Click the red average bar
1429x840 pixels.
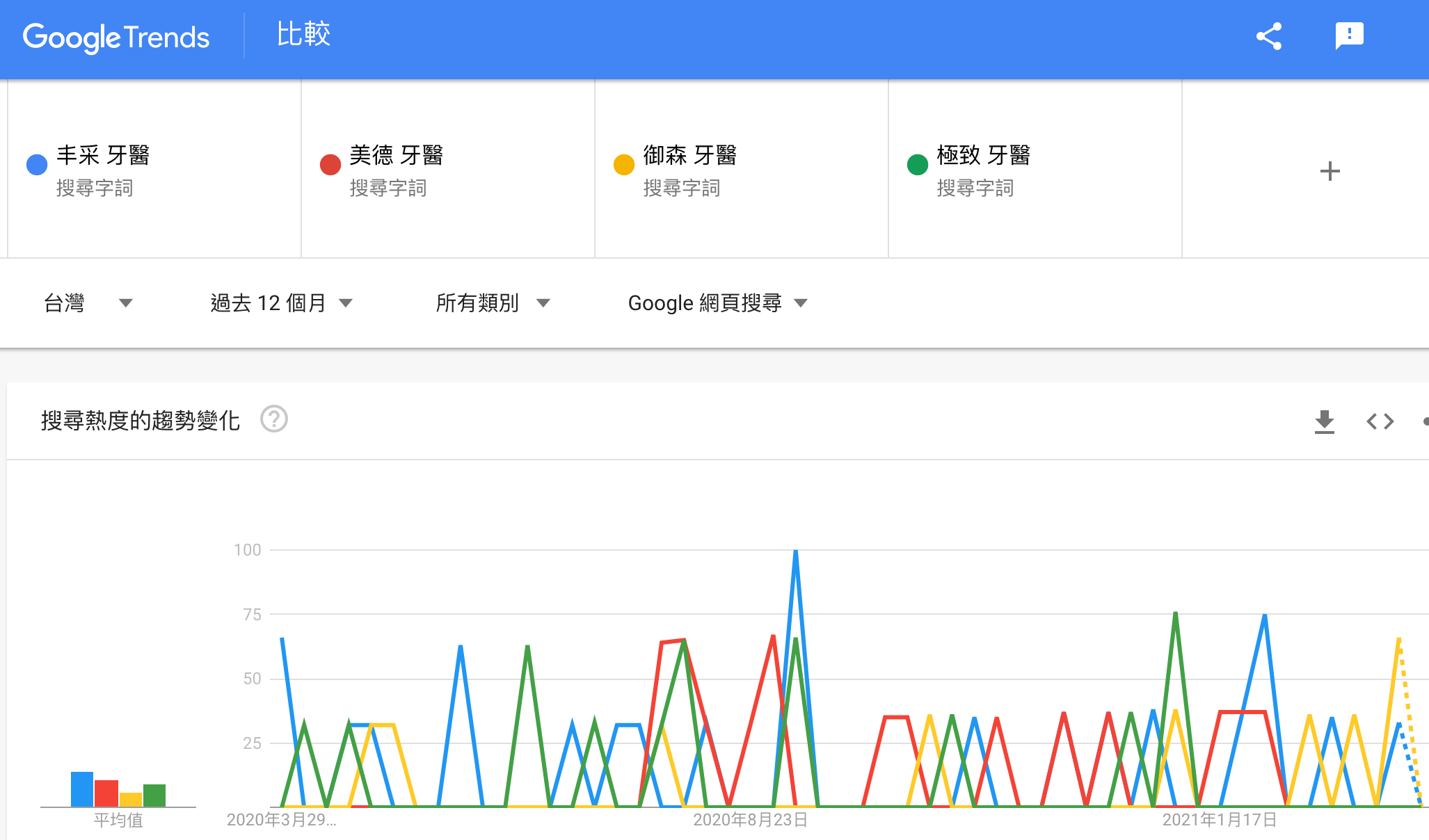106,793
